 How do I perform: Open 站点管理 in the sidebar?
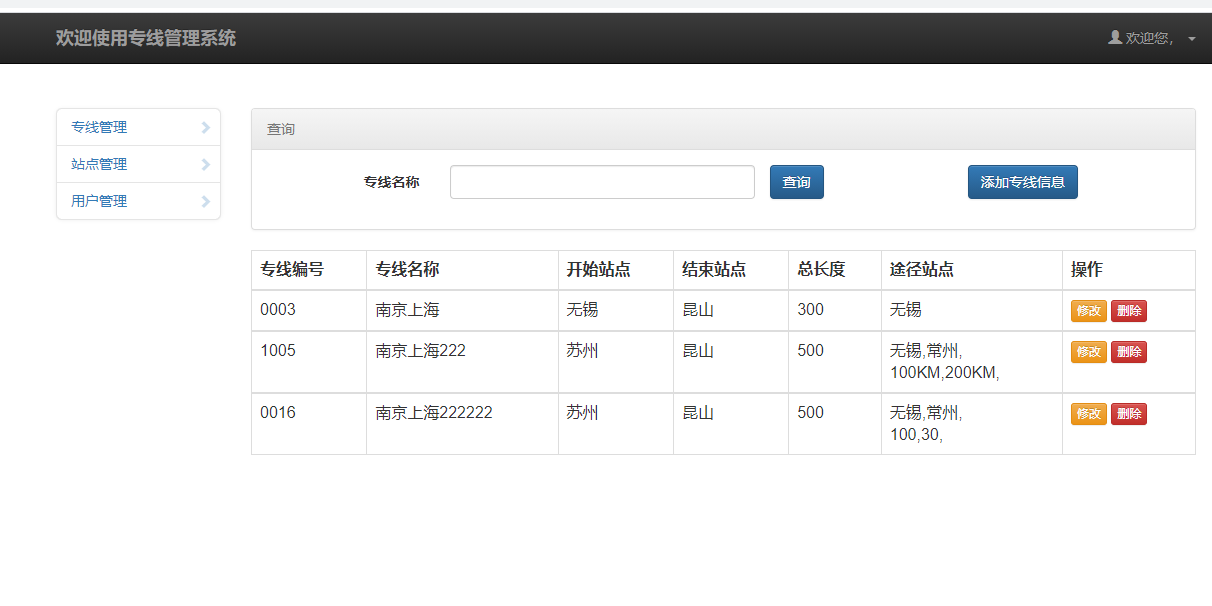pos(138,164)
